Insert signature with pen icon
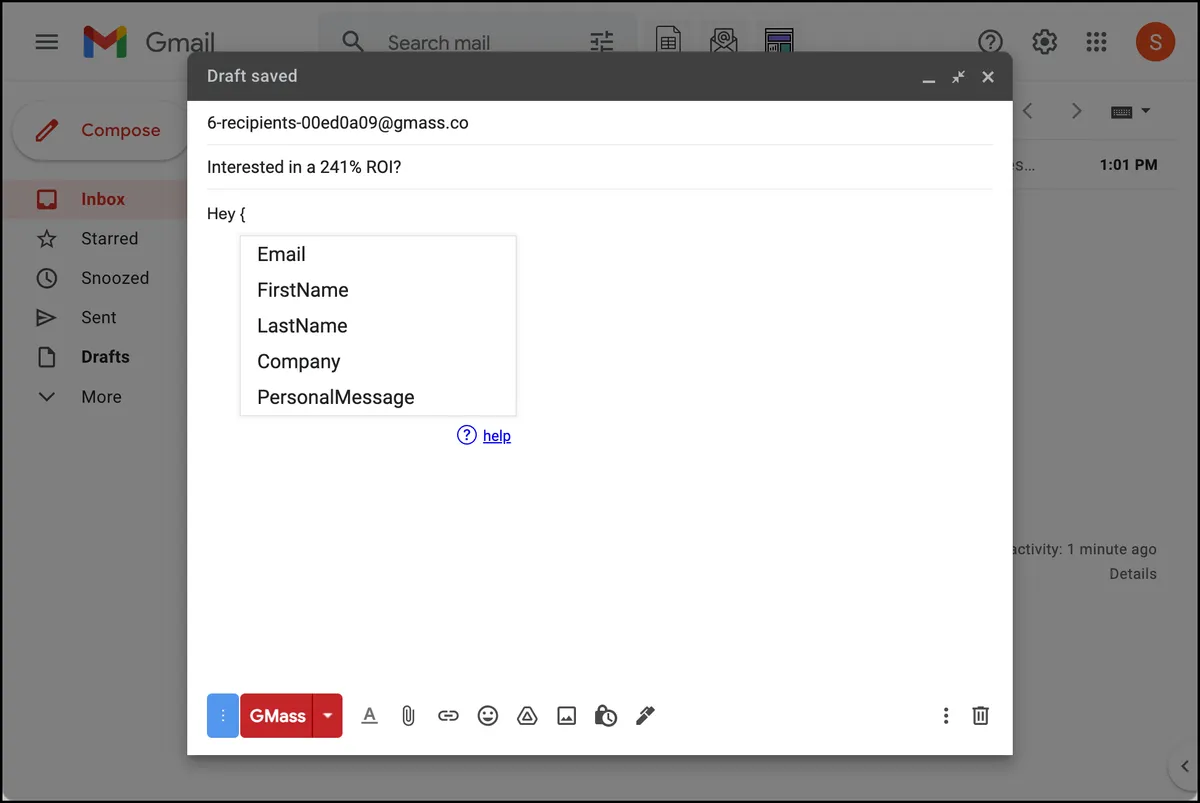 (645, 716)
